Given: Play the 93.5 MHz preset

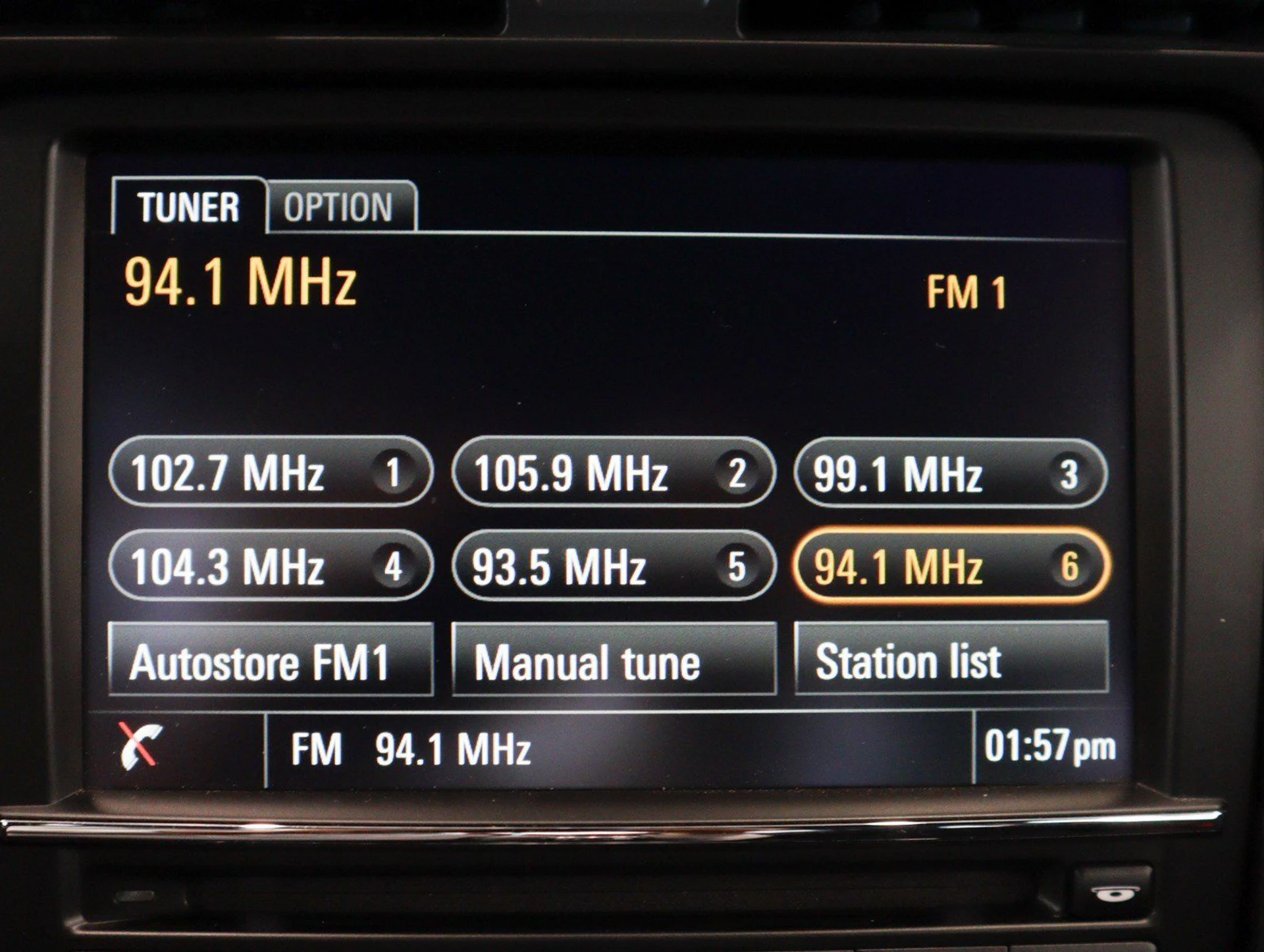Looking at the screenshot, I should (558, 566).
